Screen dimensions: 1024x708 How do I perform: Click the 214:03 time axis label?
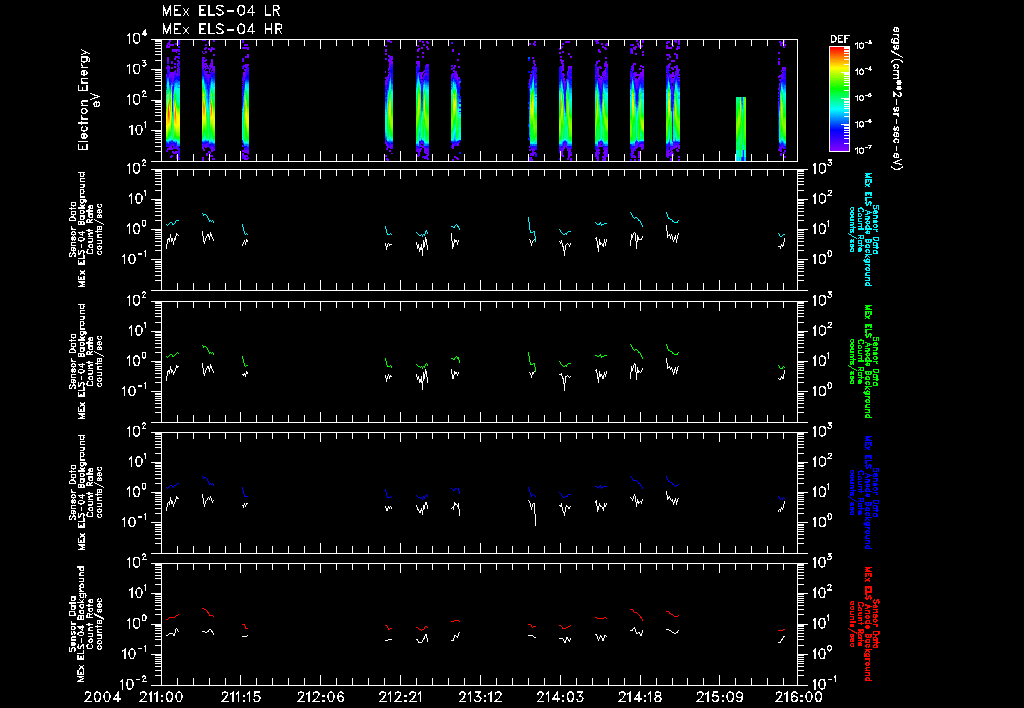(560, 697)
